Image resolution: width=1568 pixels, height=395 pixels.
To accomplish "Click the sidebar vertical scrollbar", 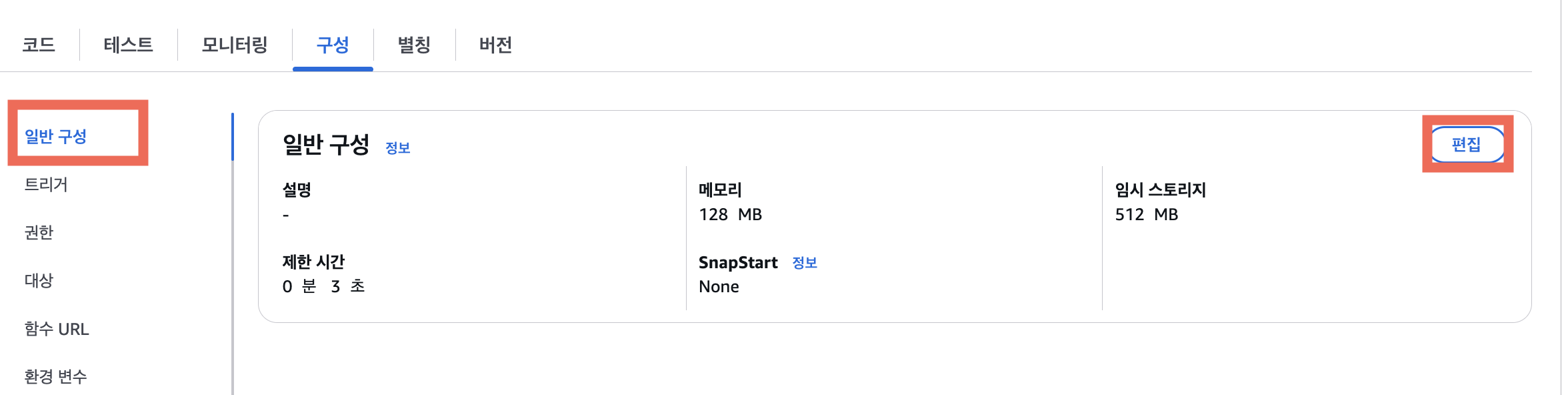I will [x=233, y=254].
